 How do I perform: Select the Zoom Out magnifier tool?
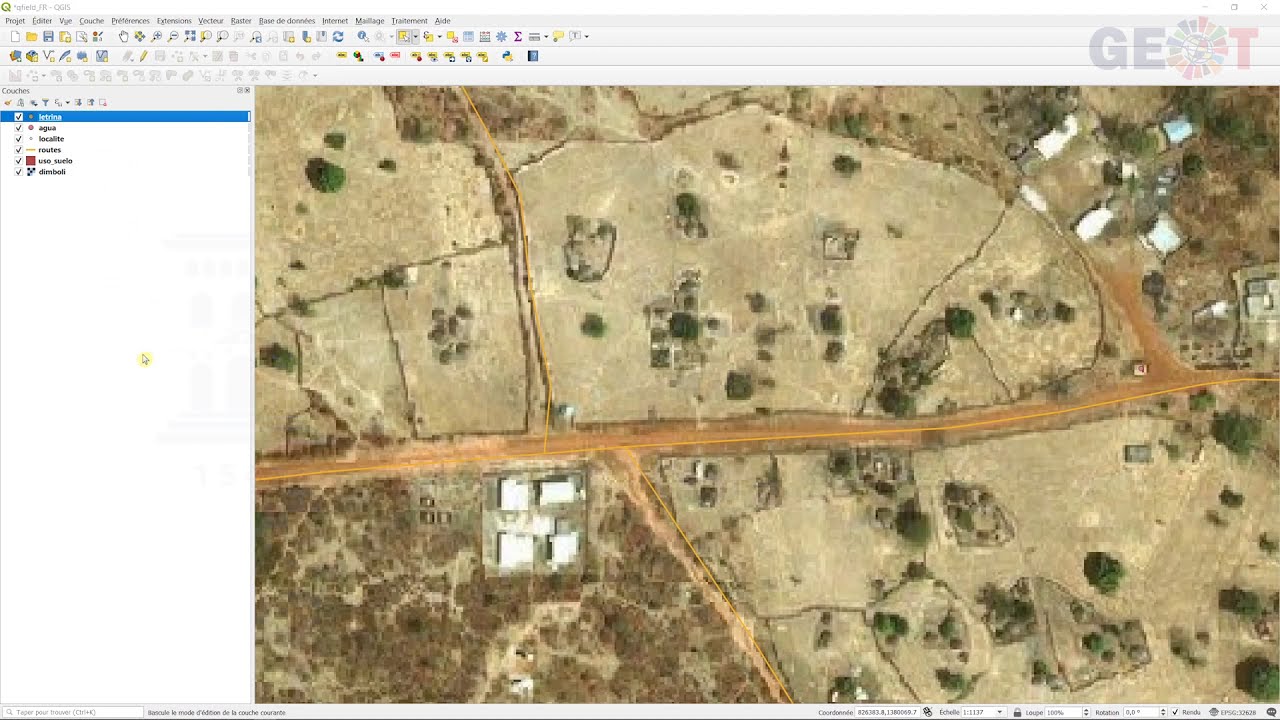[173, 36]
